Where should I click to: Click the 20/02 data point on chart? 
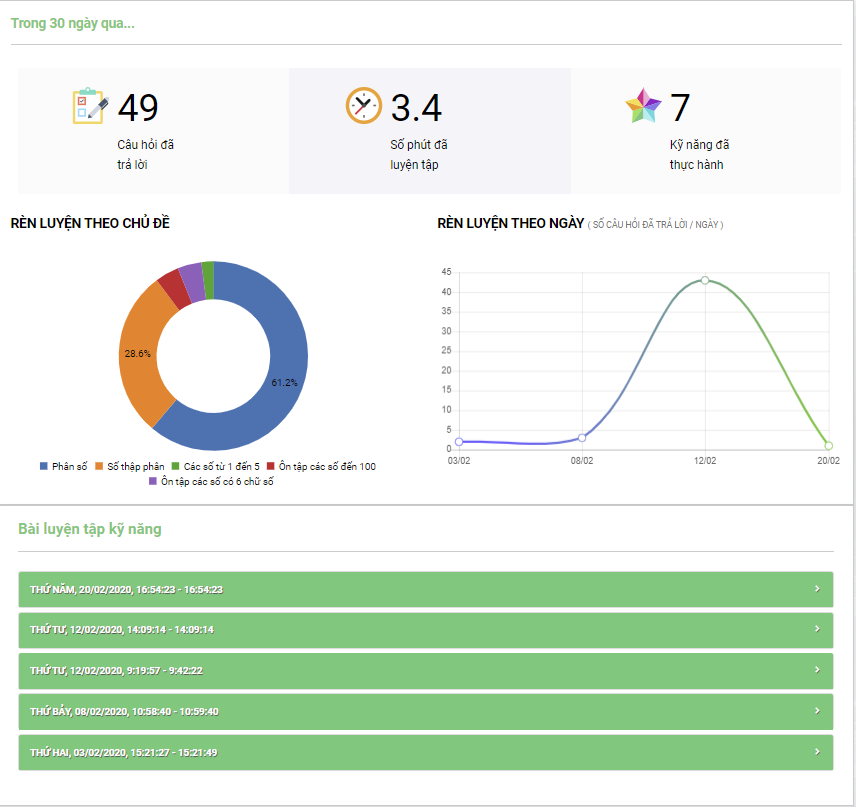coord(828,446)
